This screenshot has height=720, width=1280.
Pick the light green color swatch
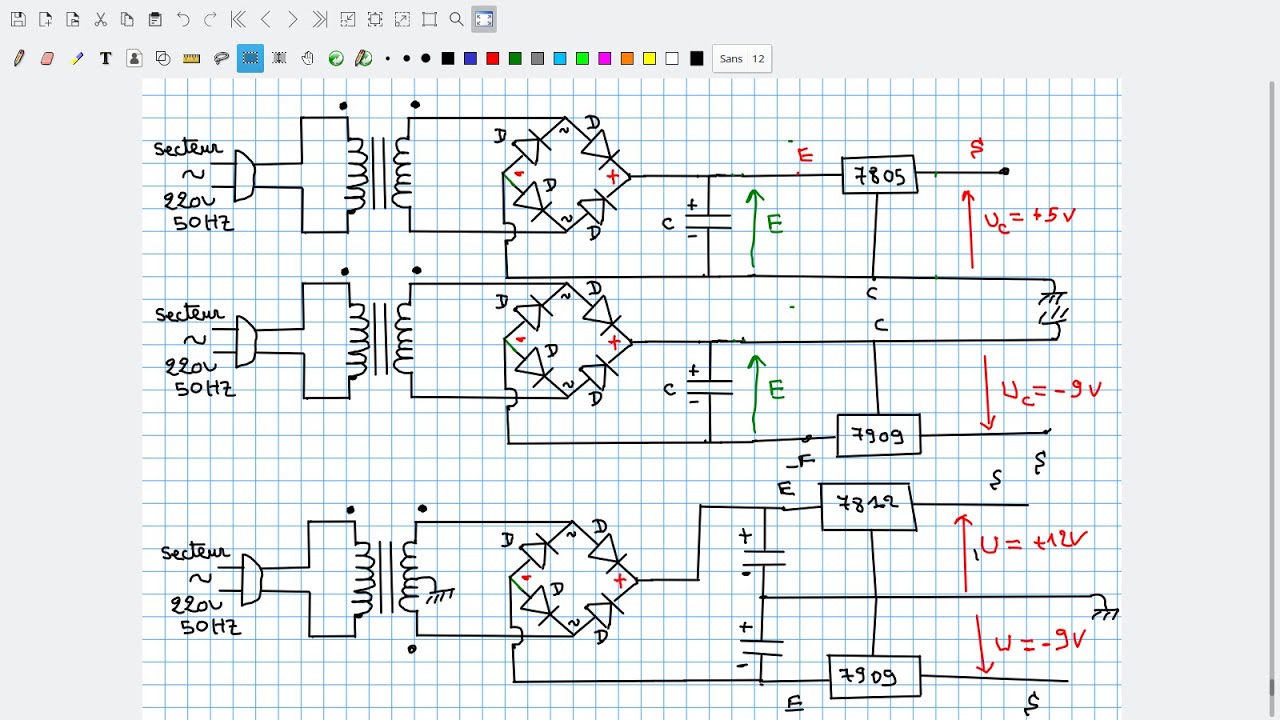click(582, 59)
